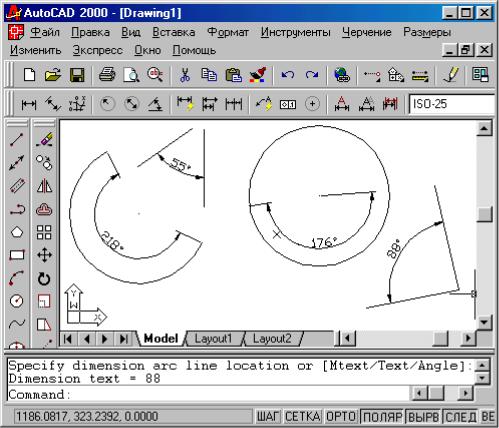Select the Rotate modify tool
This screenshot has width=499, height=428.
tap(44, 279)
